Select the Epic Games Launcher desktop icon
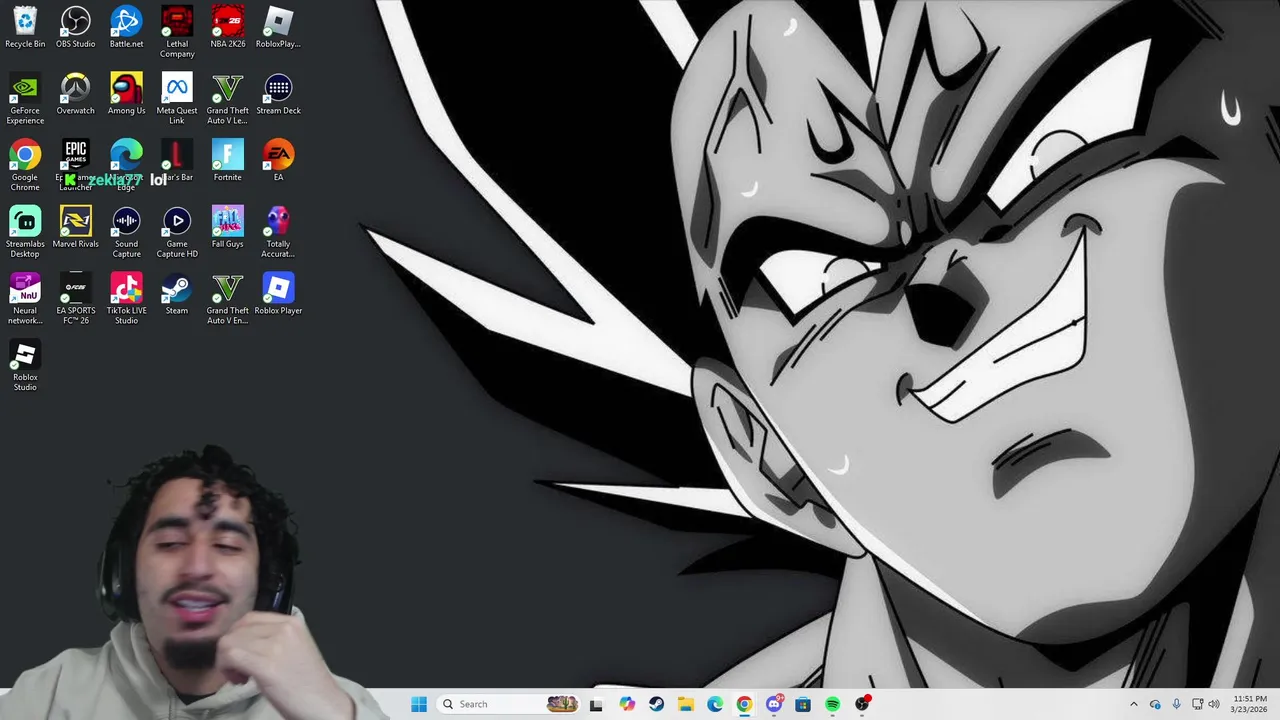1280x720 pixels. tap(76, 165)
